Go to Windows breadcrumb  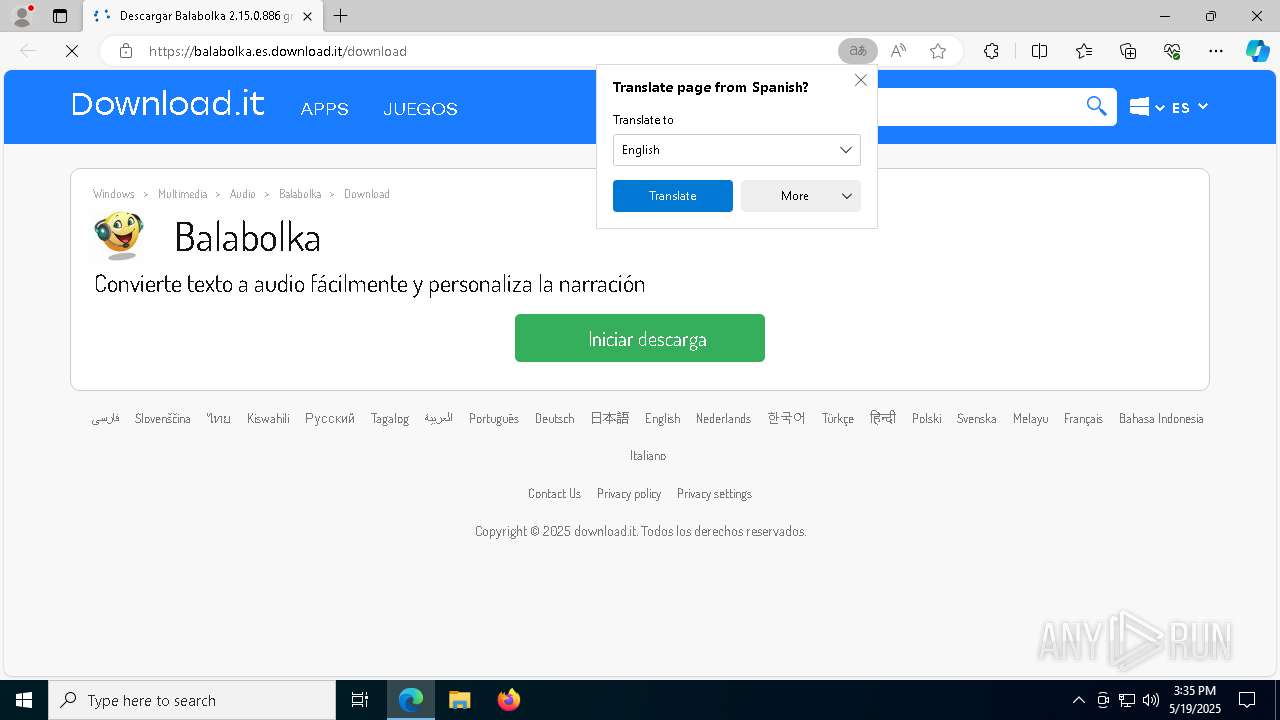pyautogui.click(x=114, y=194)
